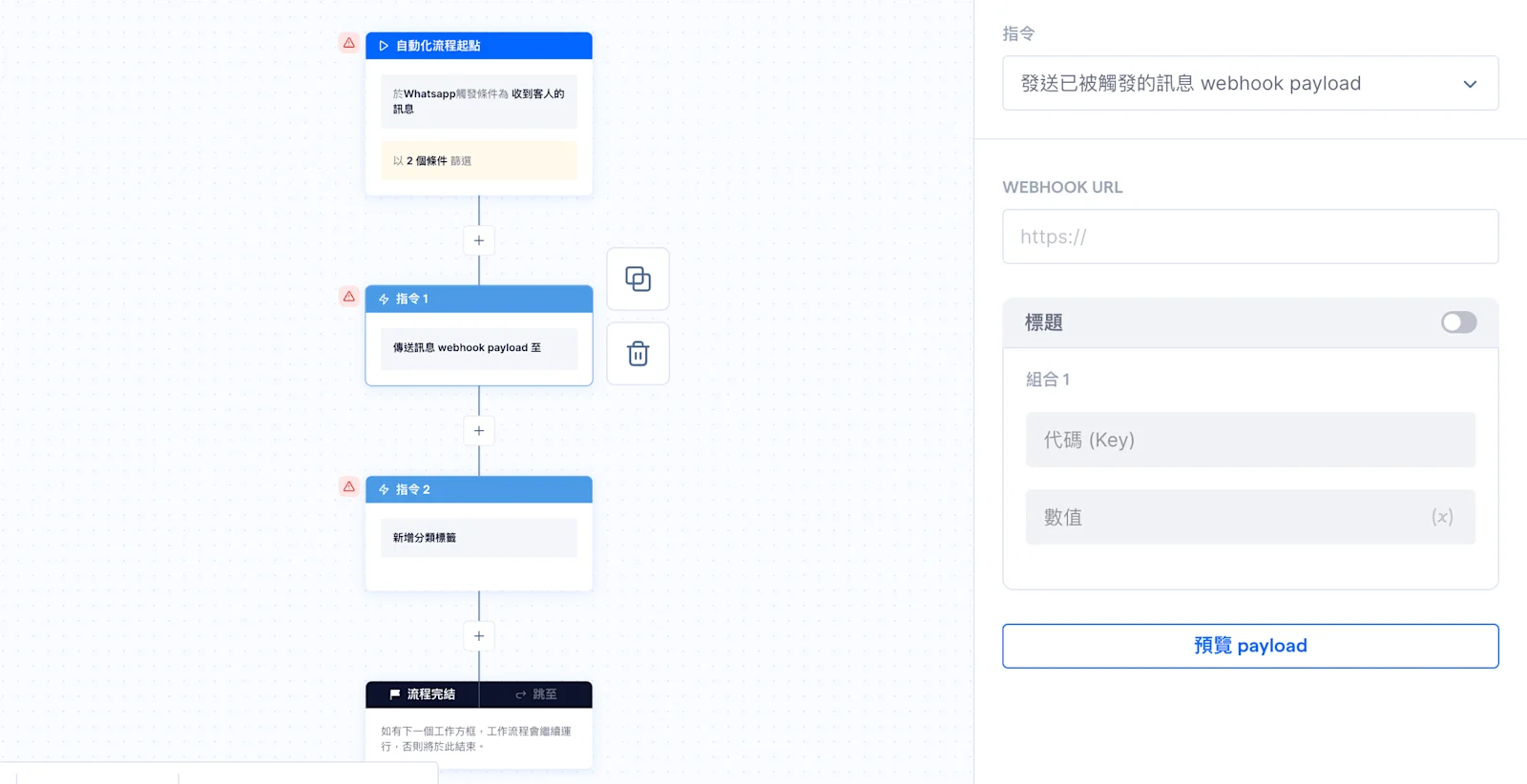Click the lightning icon on the 指令 2 header
The image size is (1527, 784).
[382, 489]
